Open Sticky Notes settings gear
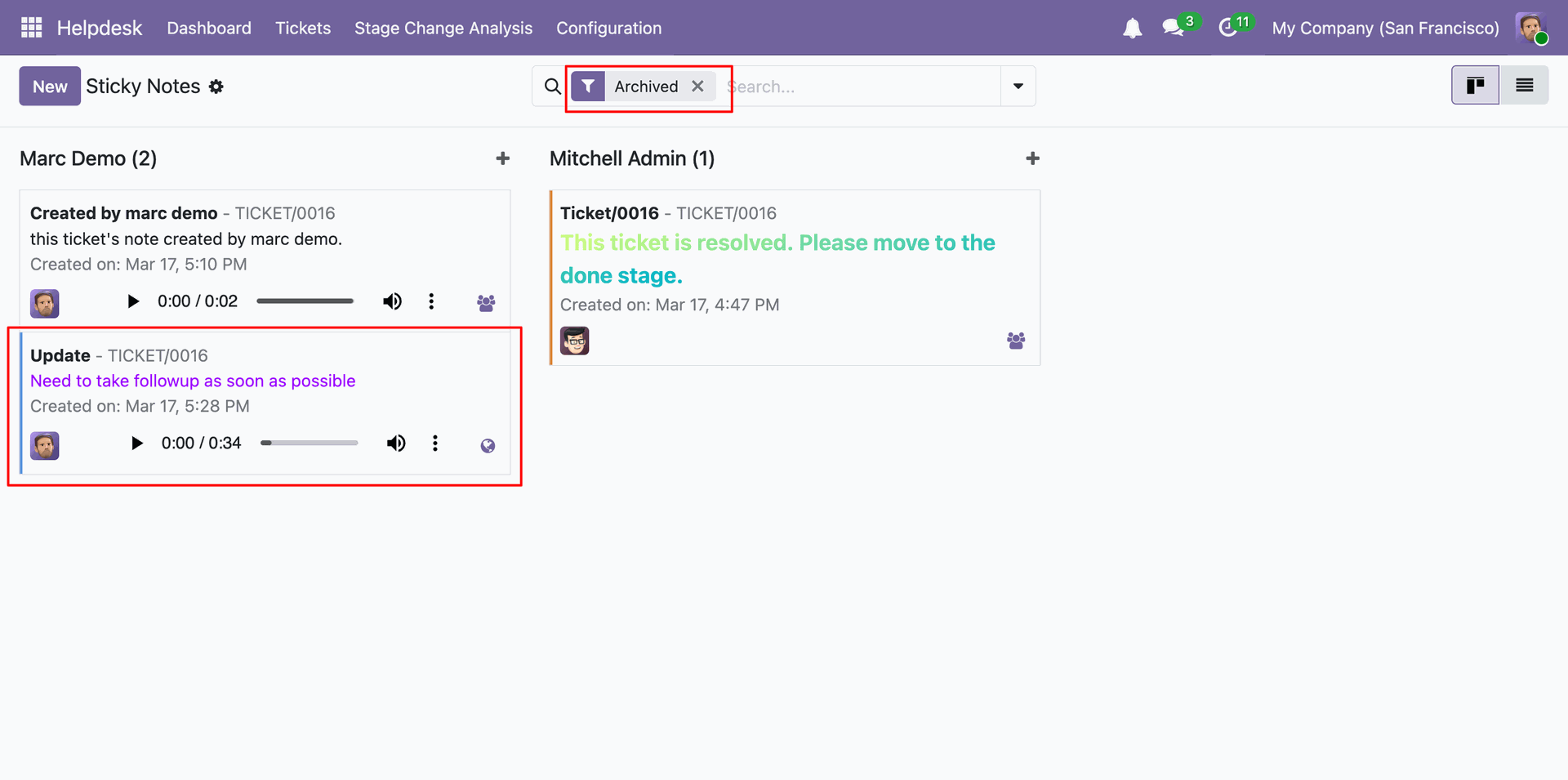 point(216,87)
